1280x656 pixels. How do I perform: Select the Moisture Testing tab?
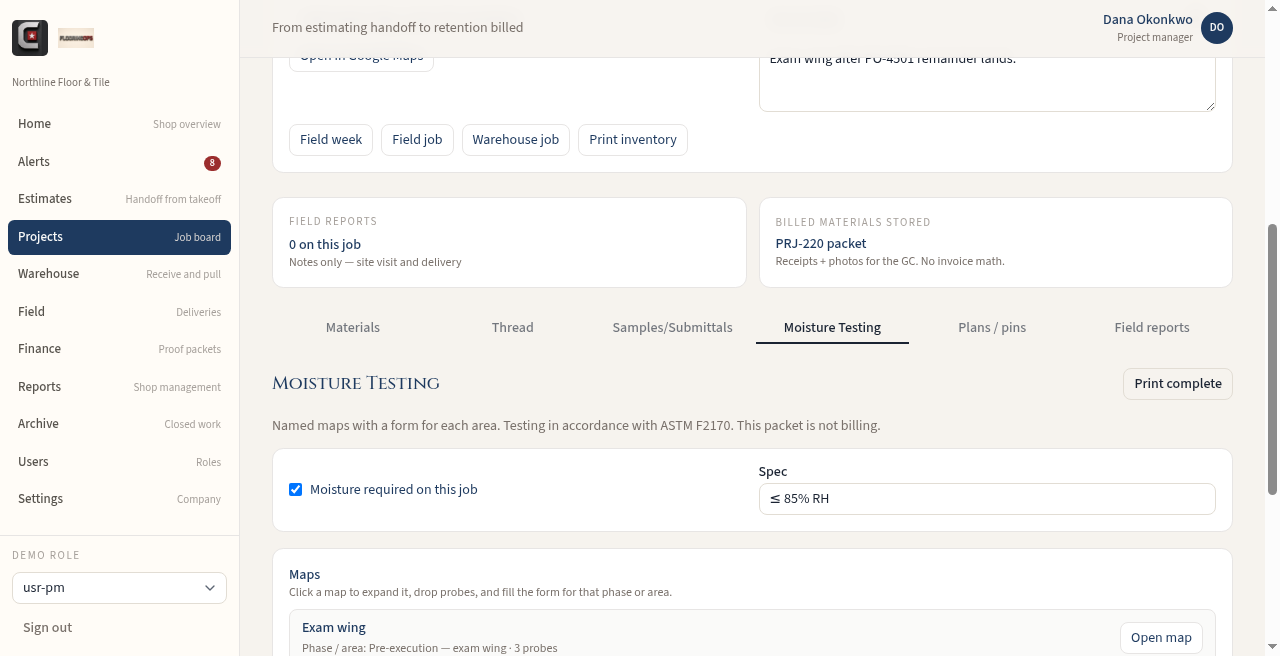832,328
